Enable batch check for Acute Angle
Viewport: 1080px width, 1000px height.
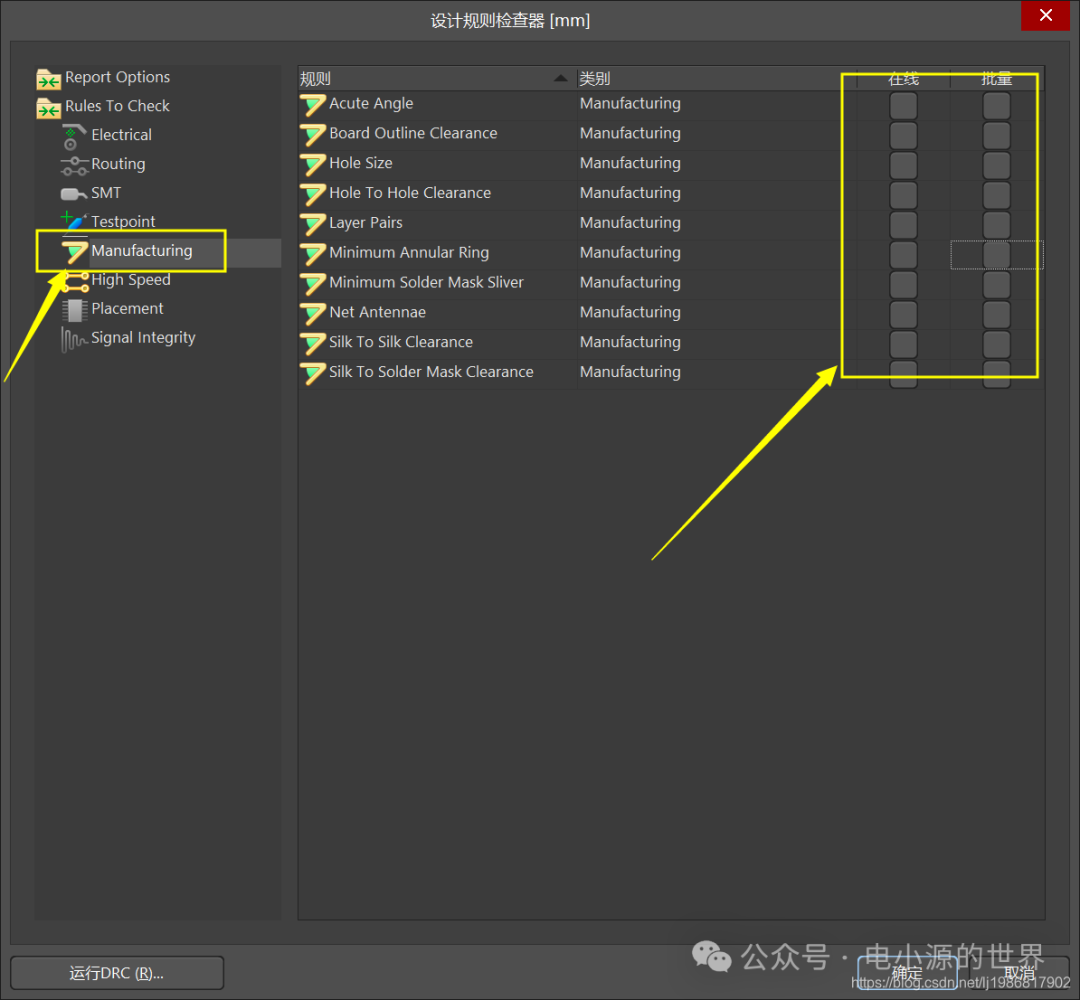pyautogui.click(x=996, y=106)
